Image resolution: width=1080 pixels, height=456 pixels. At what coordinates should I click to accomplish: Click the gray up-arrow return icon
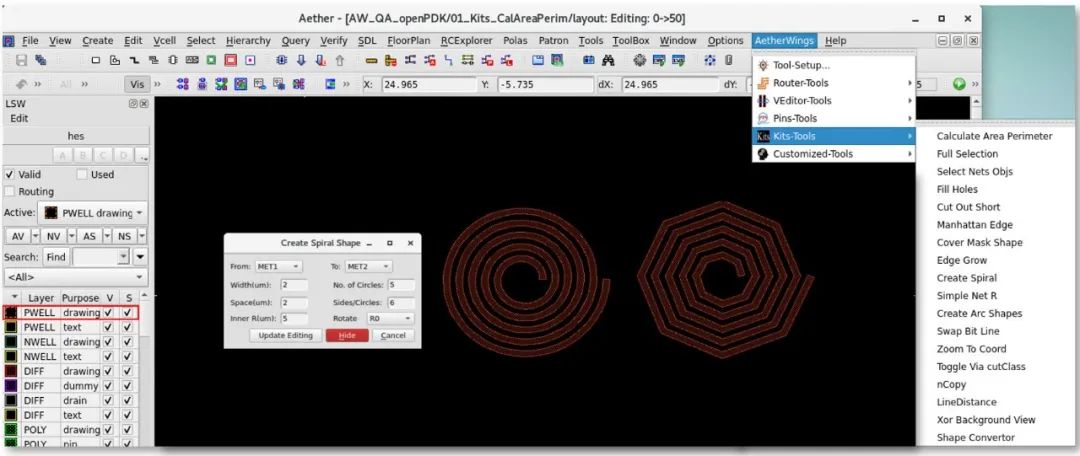click(340, 61)
